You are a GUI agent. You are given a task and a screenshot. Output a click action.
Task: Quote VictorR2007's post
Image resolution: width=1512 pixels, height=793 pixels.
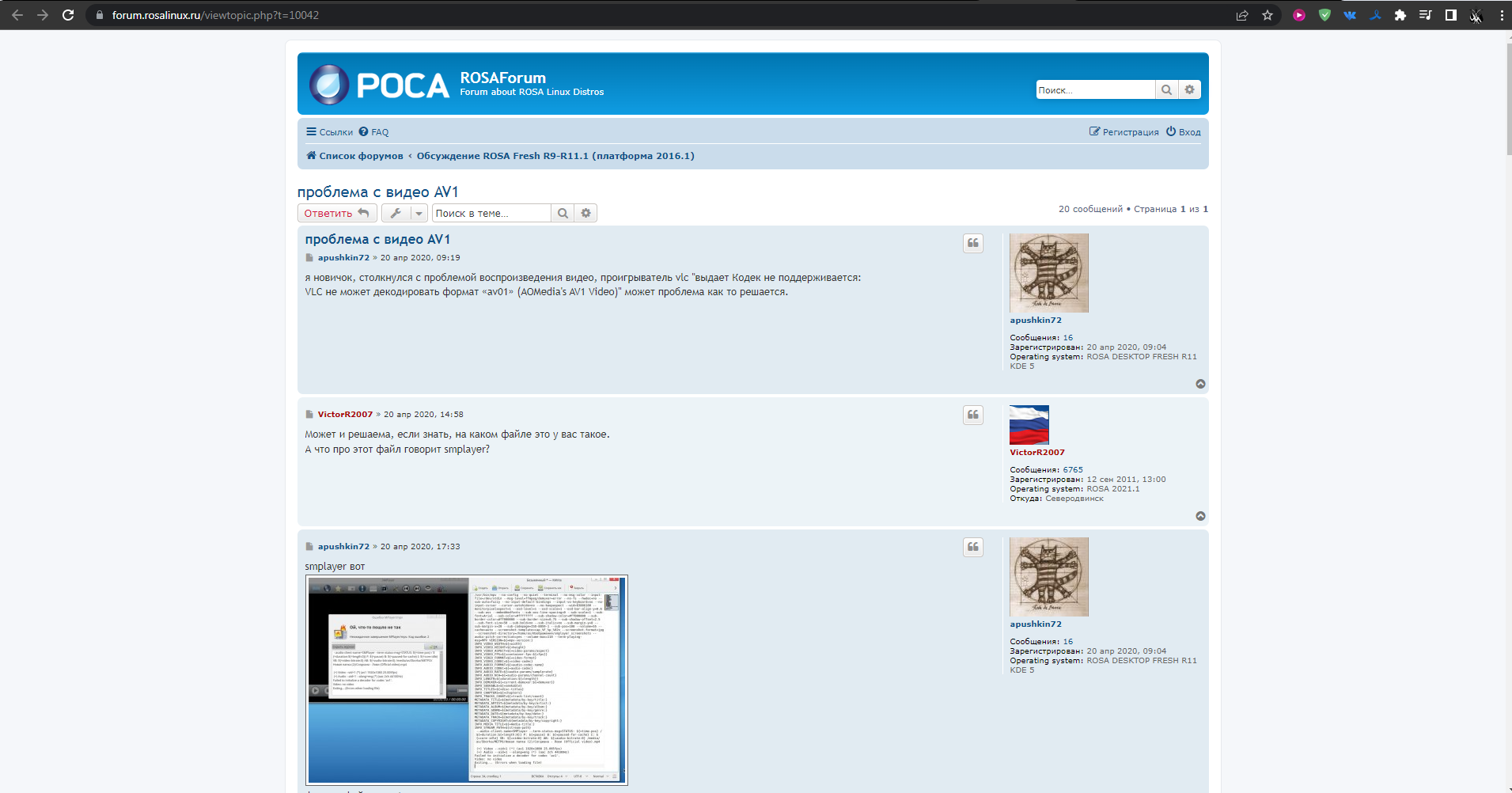pos(973,415)
